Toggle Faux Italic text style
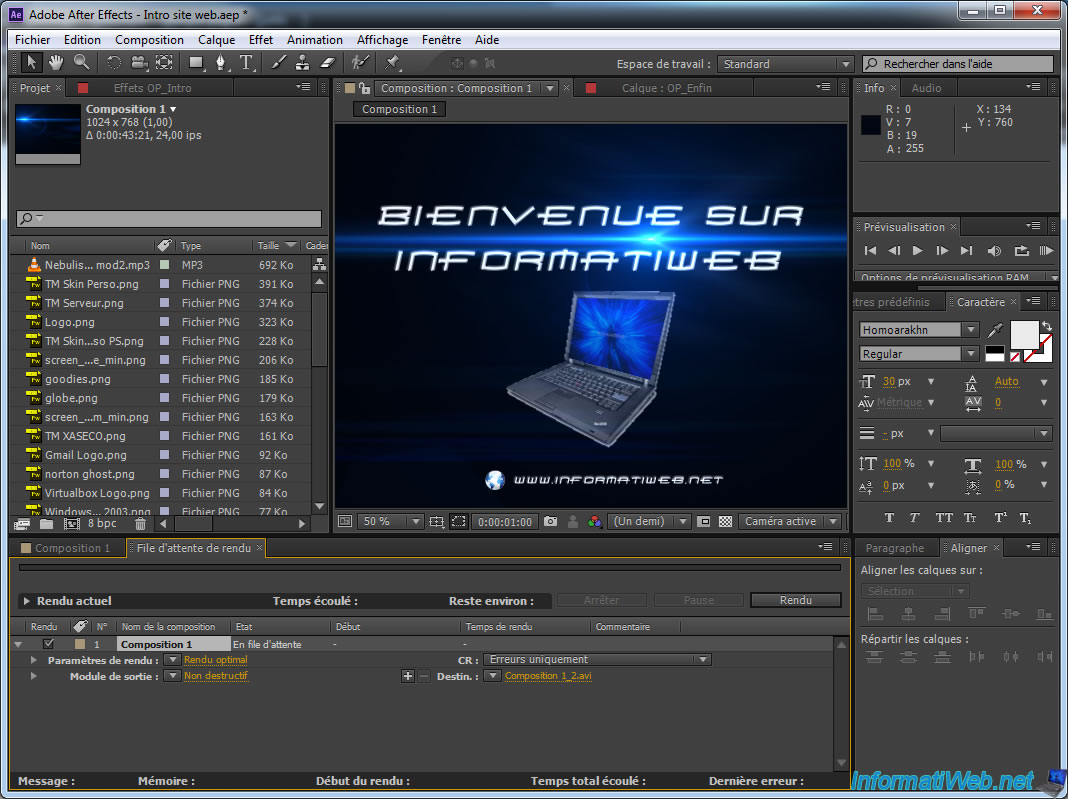Screen dimensions: 1068x799 tap(915, 518)
